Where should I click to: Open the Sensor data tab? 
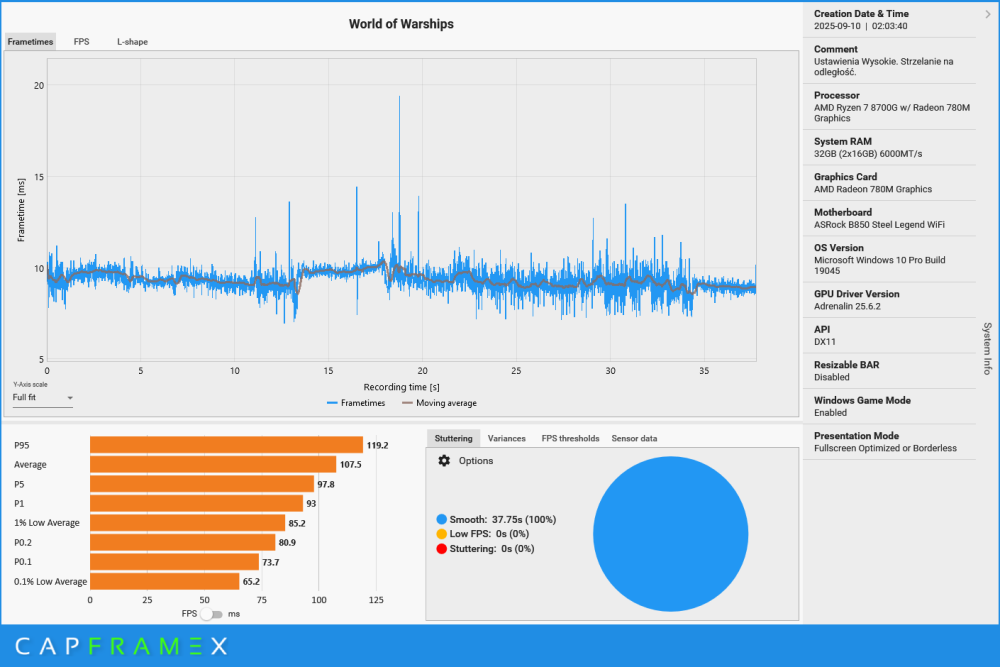634,438
